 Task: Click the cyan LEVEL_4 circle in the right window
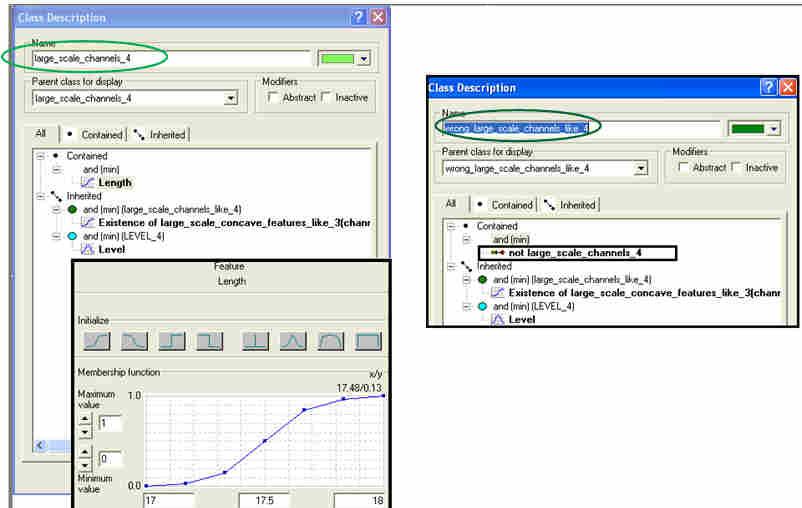(482, 306)
